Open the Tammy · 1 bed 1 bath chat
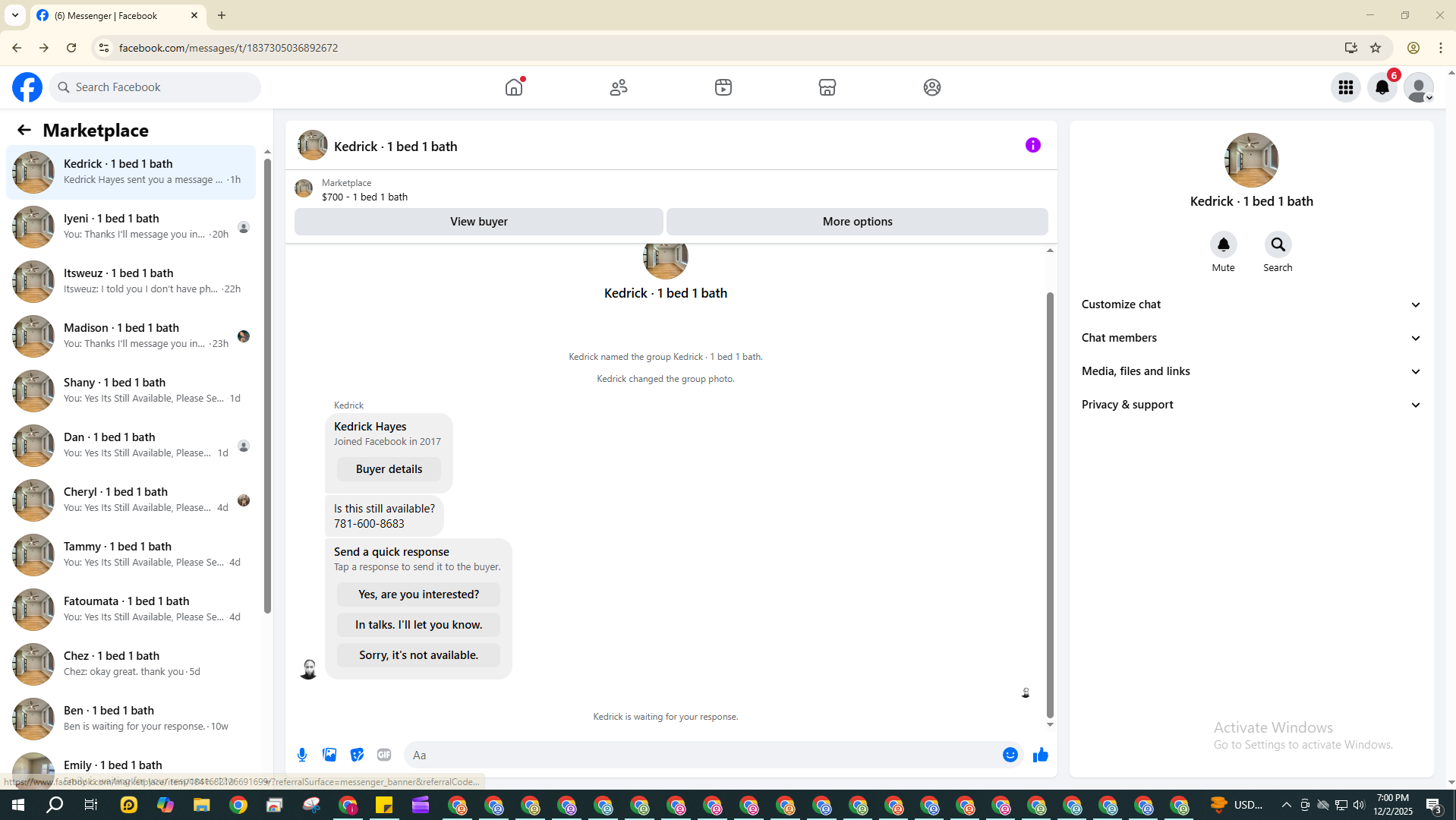 point(131,555)
